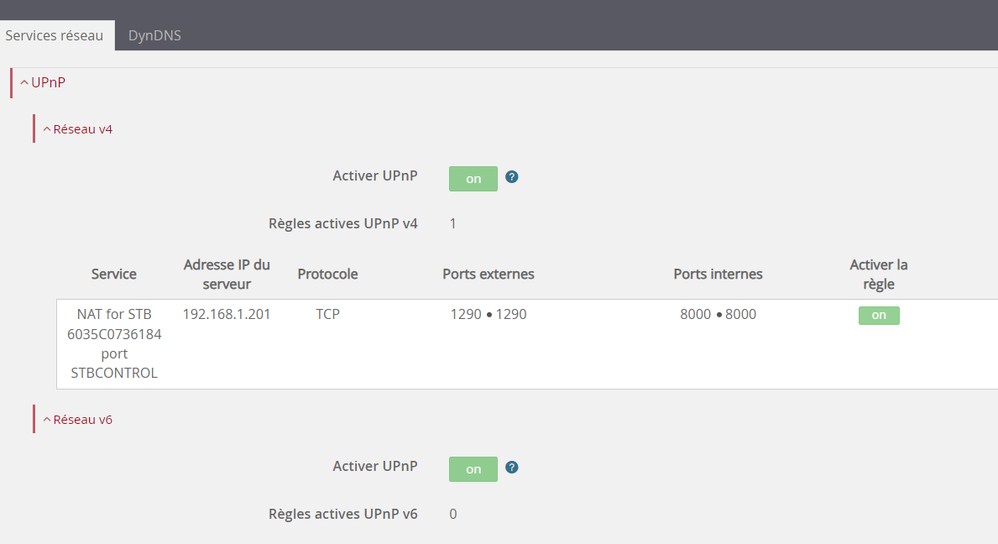This screenshot has width=998, height=544.
Task: Click the external ports value 1290 • 1290
Action: [x=488, y=314]
